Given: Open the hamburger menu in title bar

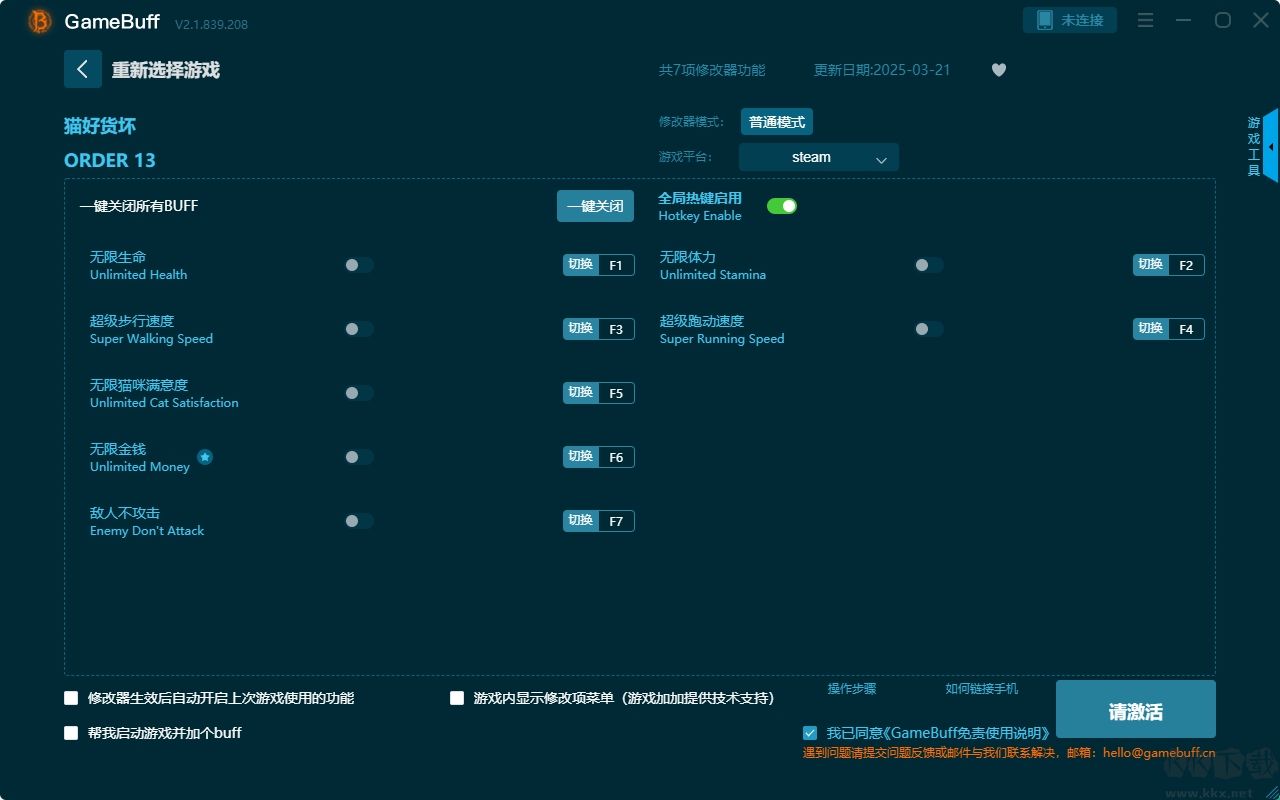Looking at the screenshot, I should coord(1144,20).
